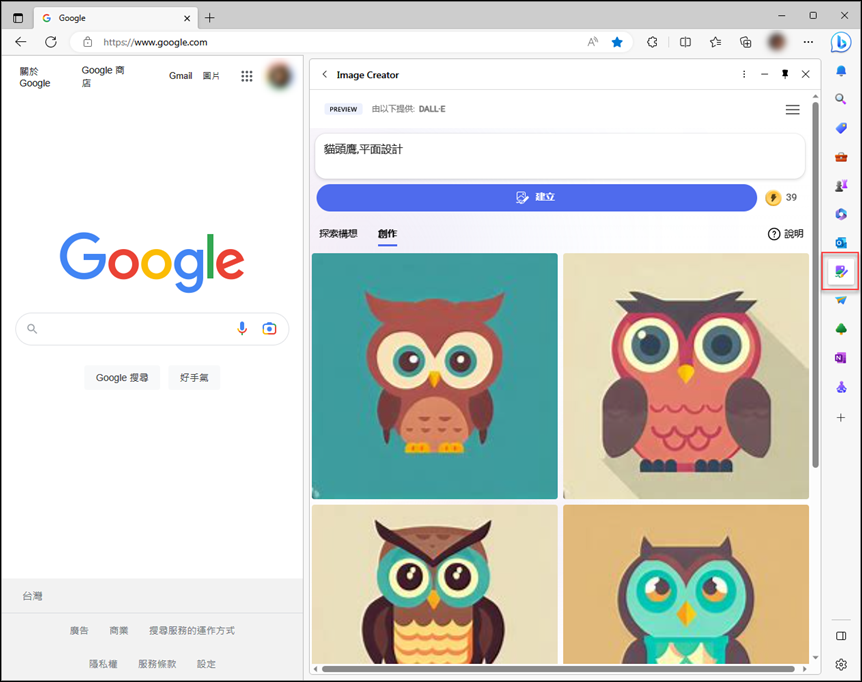862x682 pixels.
Task: Toggle the sidebar visibility icon
Action: [x=841, y=636]
